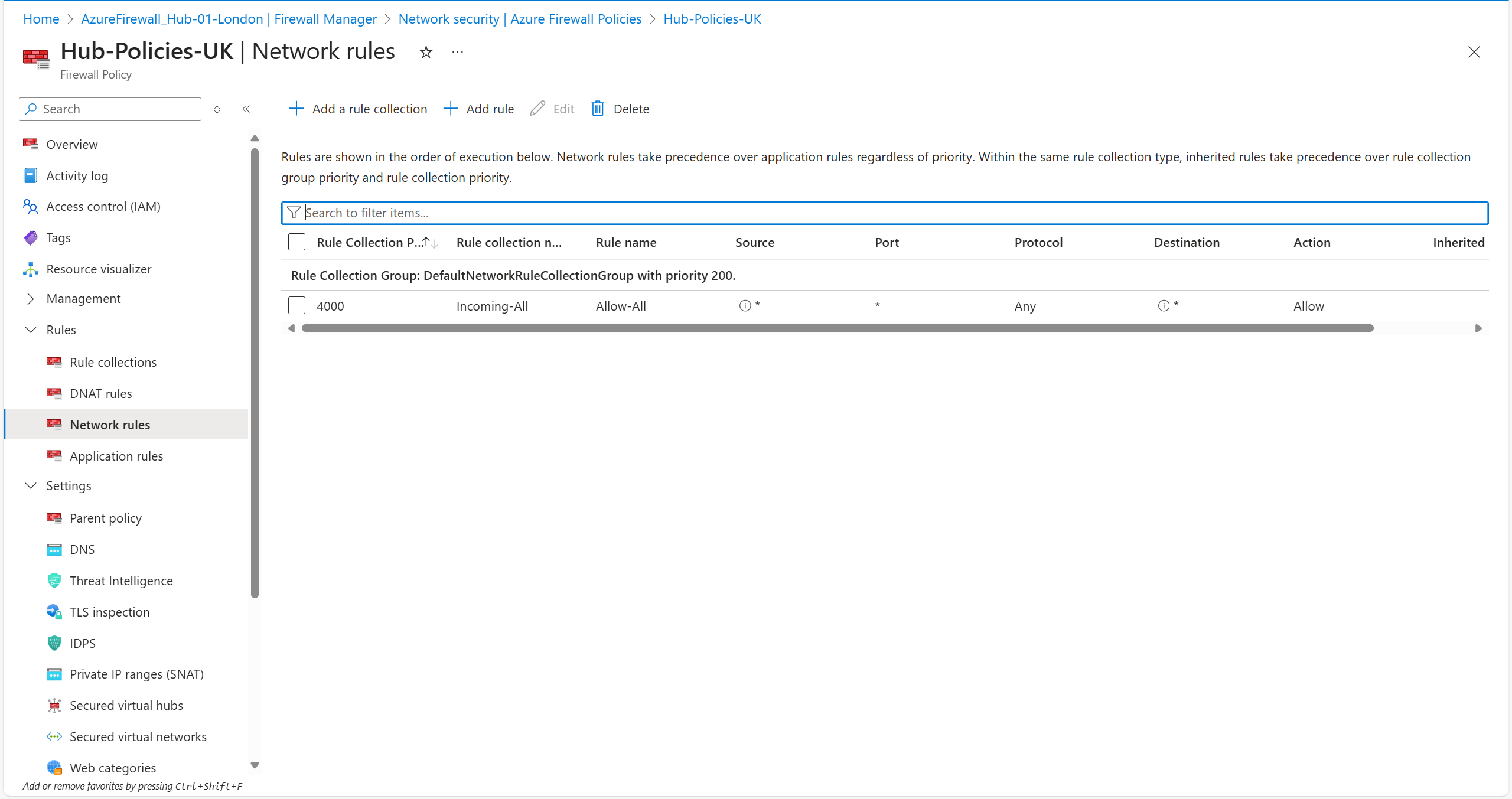The width and height of the screenshot is (1512, 799).
Task: Click the sidebar vertical scrollbar thumb
Action: click(x=255, y=373)
